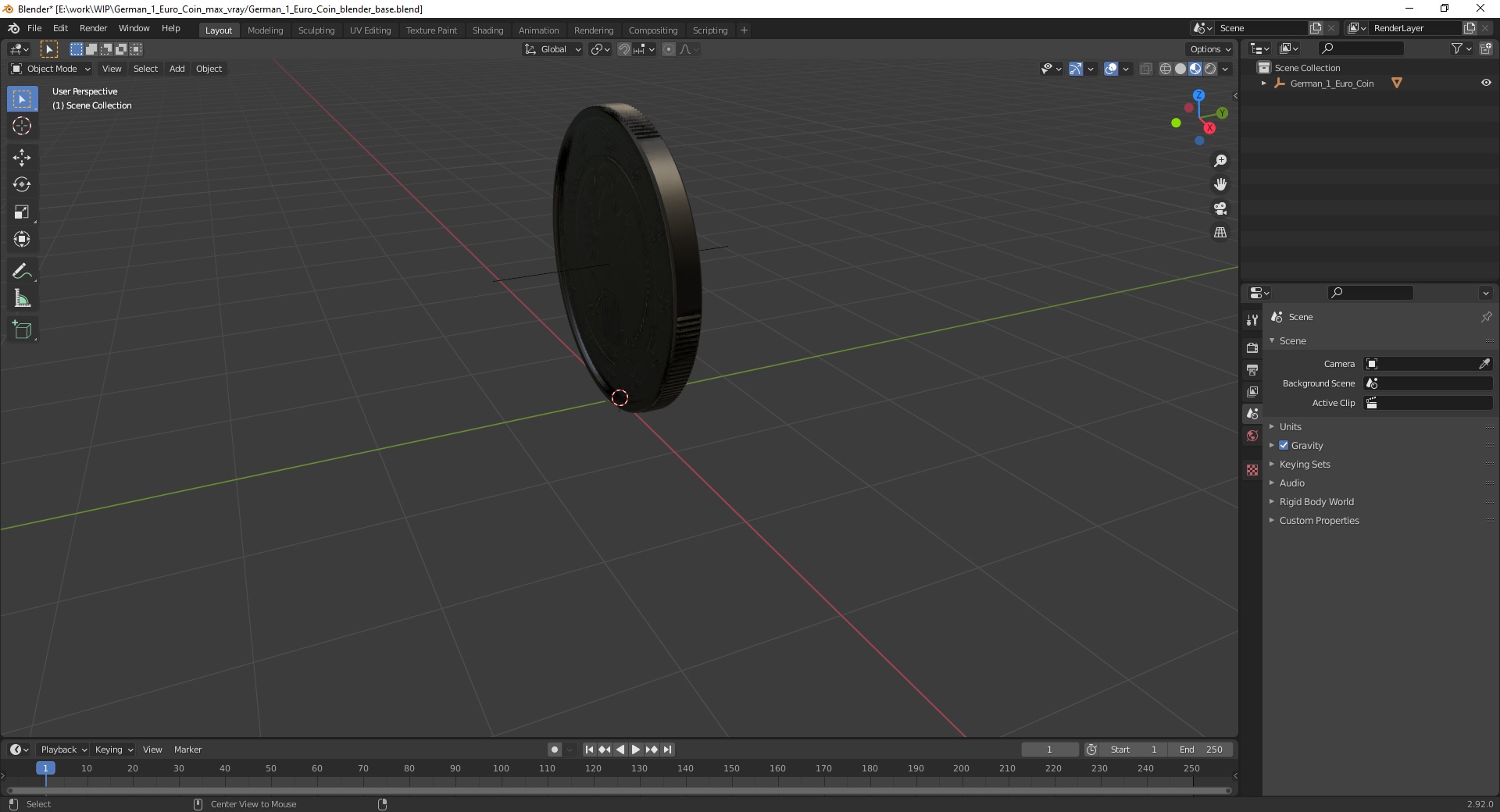Expand the German_1_Euro_Coin collection
The width and height of the screenshot is (1500, 812).
(x=1264, y=83)
